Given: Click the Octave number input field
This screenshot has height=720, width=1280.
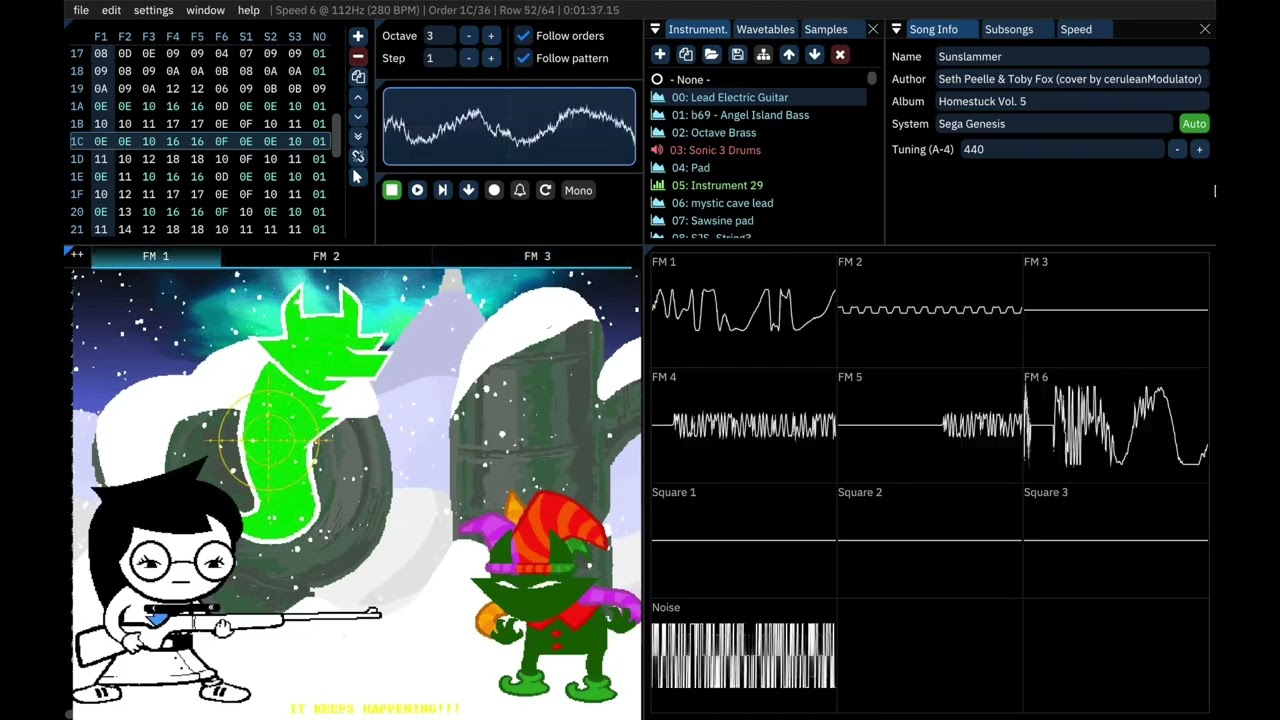Looking at the screenshot, I should [x=438, y=36].
